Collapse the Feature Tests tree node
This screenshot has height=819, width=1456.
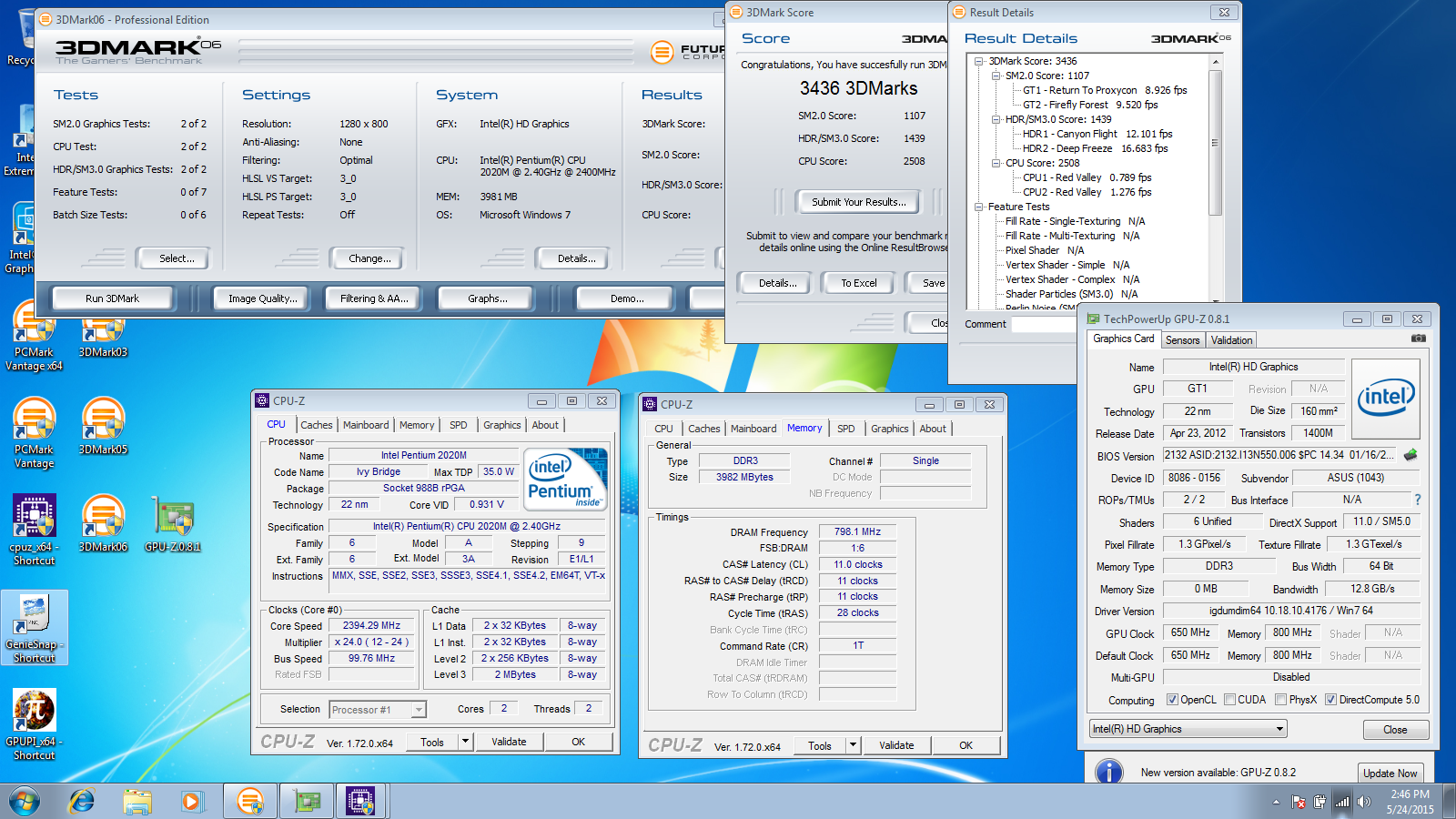pyautogui.click(x=979, y=207)
